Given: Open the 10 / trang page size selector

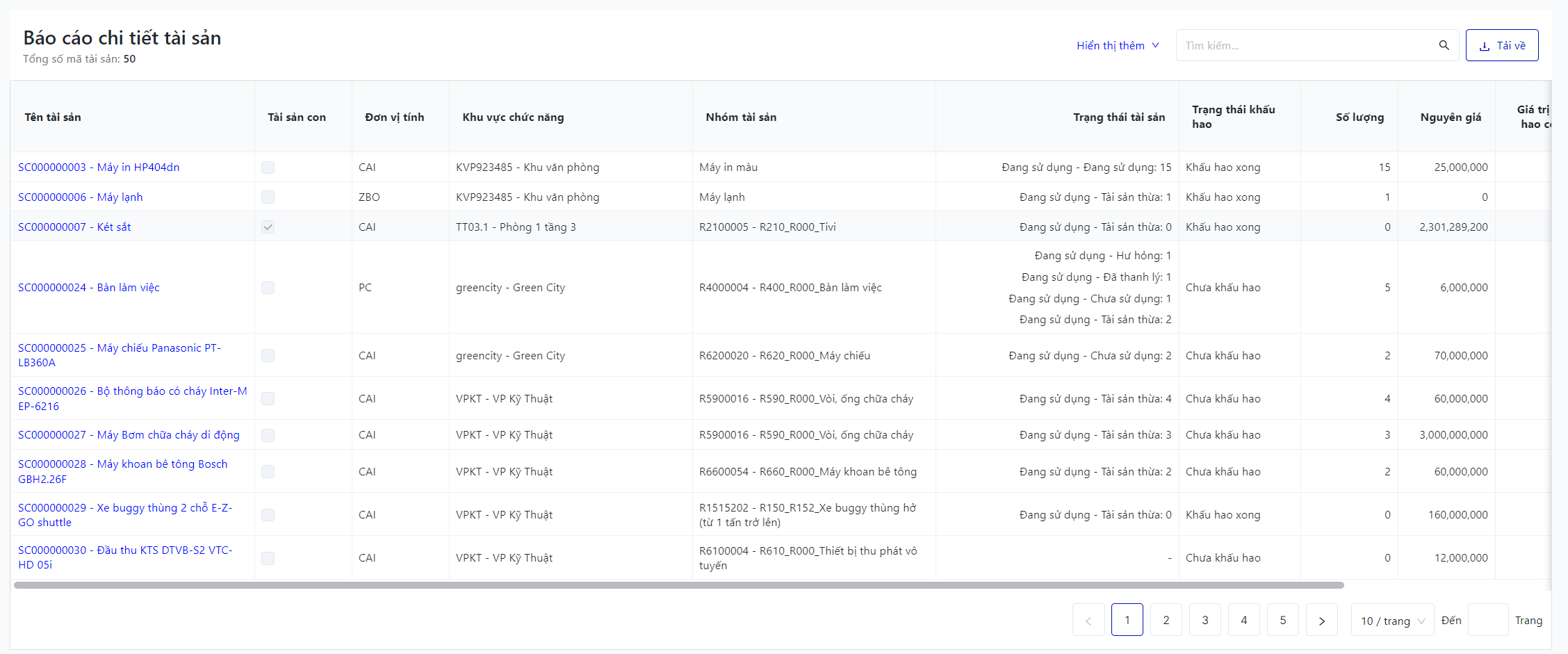Looking at the screenshot, I should click(1392, 620).
